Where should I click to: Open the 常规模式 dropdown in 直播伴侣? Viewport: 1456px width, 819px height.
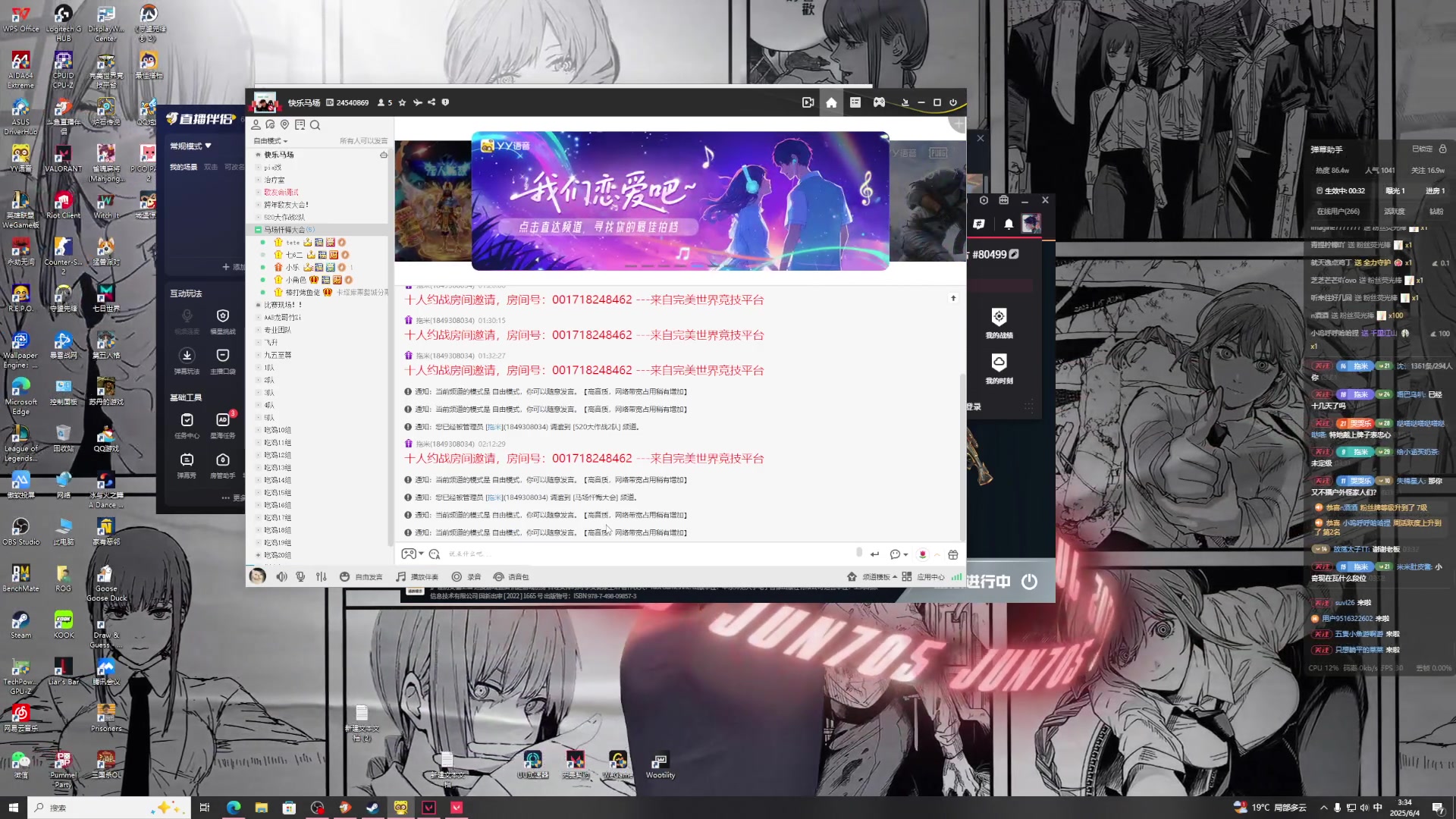(190, 146)
